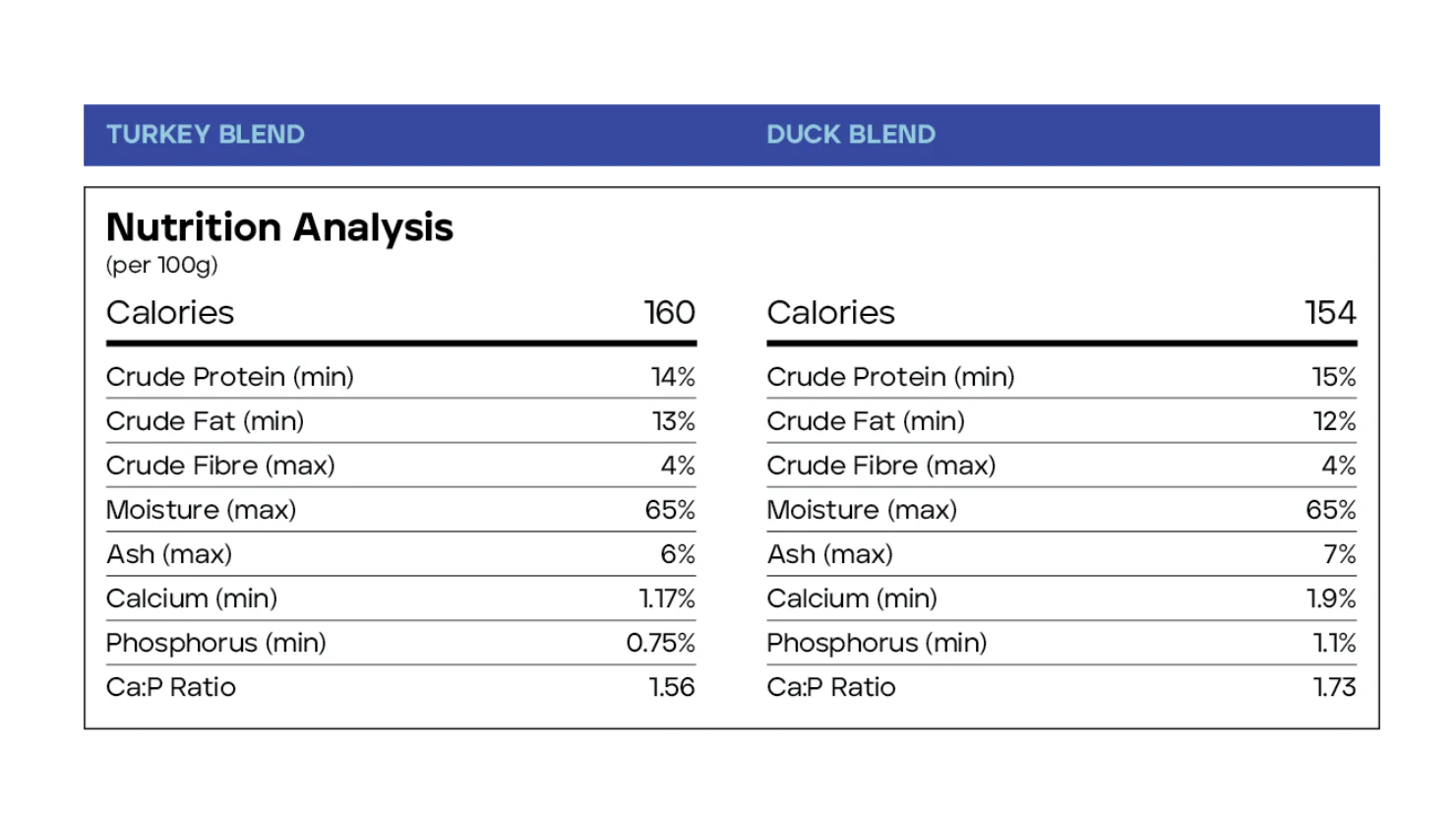Image resolution: width=1456 pixels, height=815 pixels.
Task: Click the turkey Moisture 65% value
Action: pyautogui.click(x=670, y=510)
